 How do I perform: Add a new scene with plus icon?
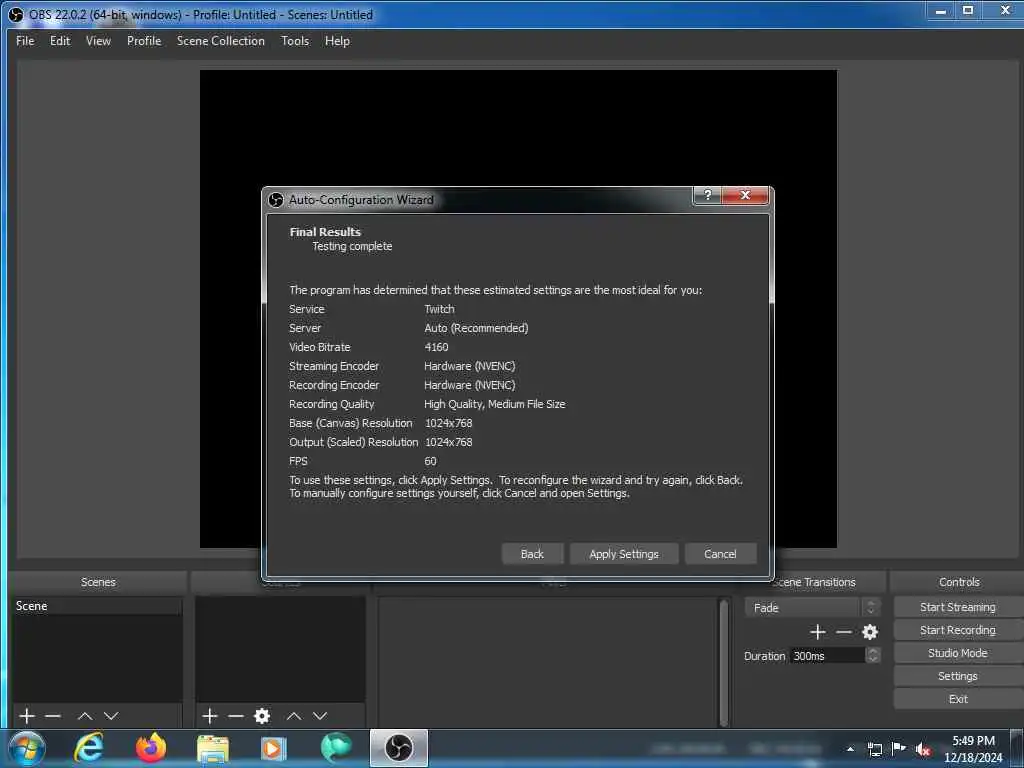pyautogui.click(x=27, y=716)
